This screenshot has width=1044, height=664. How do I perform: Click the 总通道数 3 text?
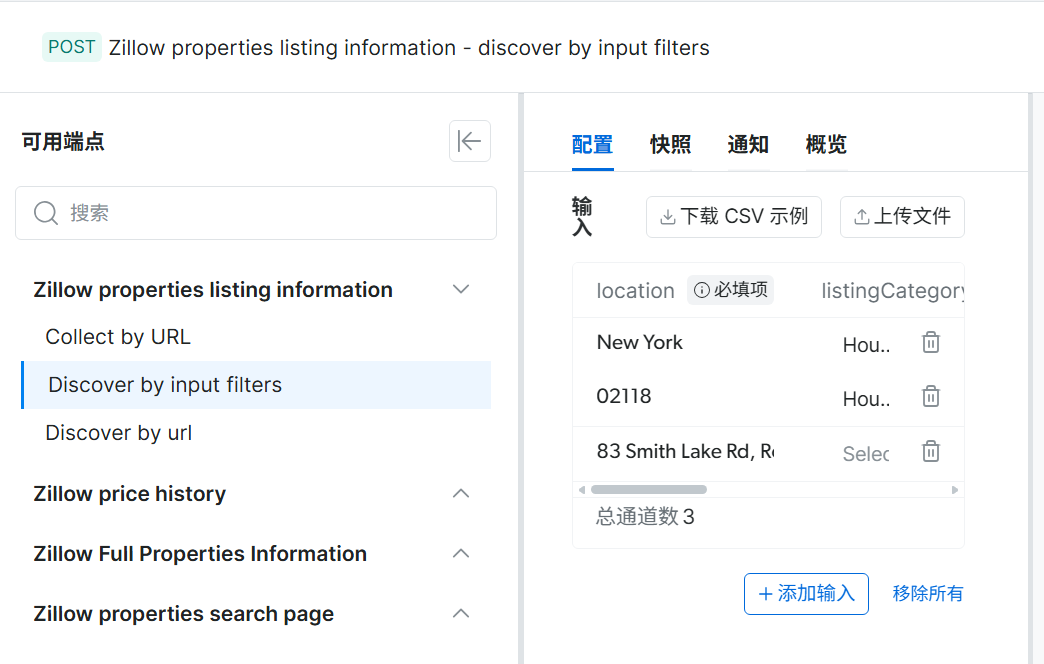645,516
